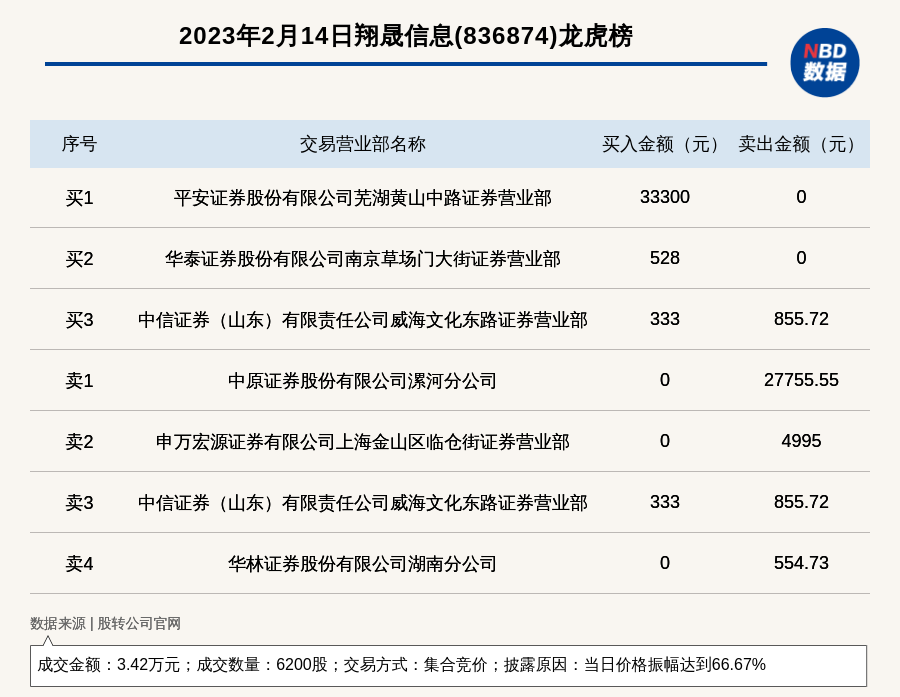900x697 pixels.
Task: Select the 卖3 row label
Action: 79,503
